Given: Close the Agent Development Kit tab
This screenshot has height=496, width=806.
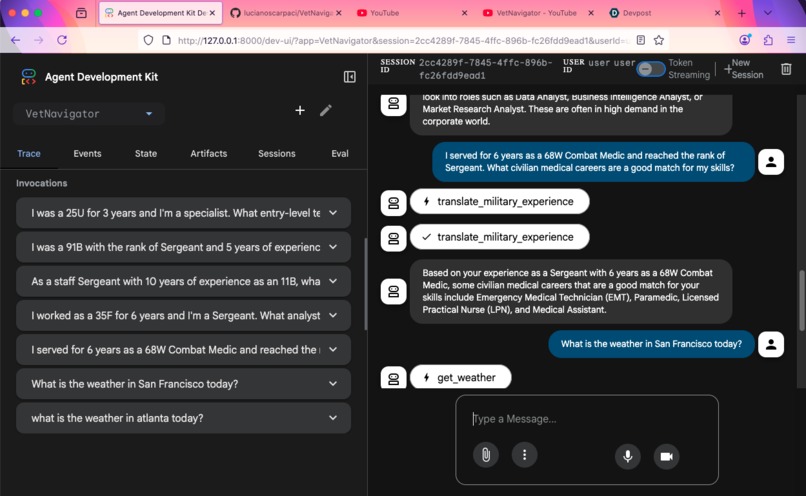Looking at the screenshot, I should click(212, 13).
